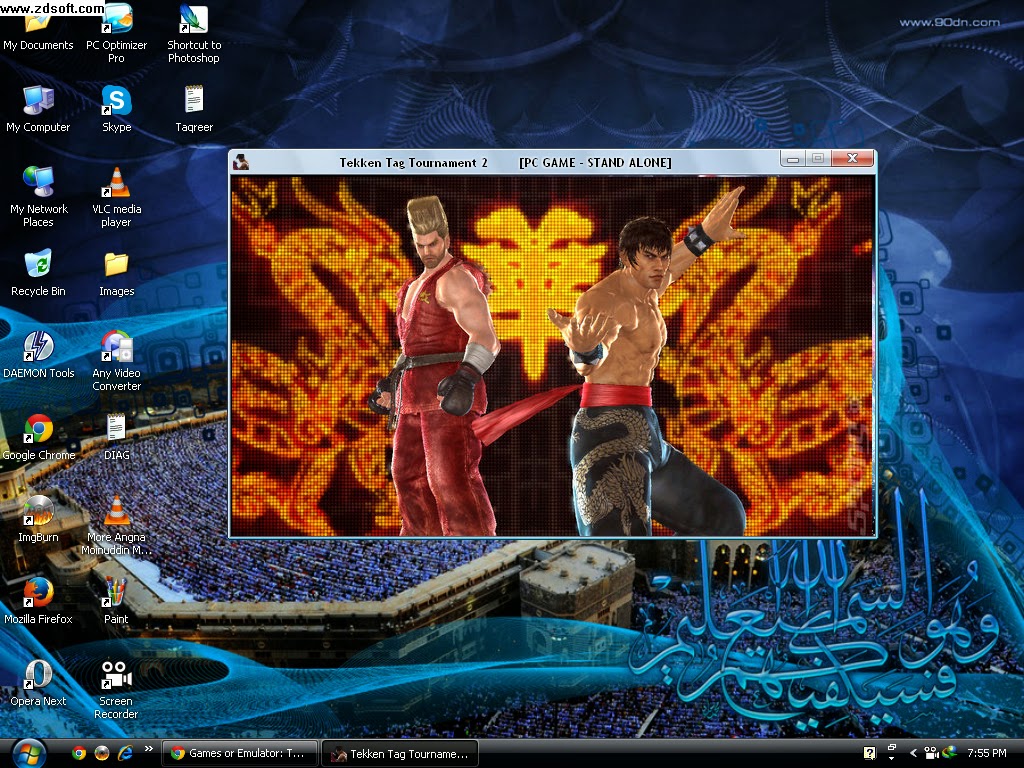Screen dimensions: 1024x768
Task: Select the Recycle Bin icon
Action: click(38, 272)
